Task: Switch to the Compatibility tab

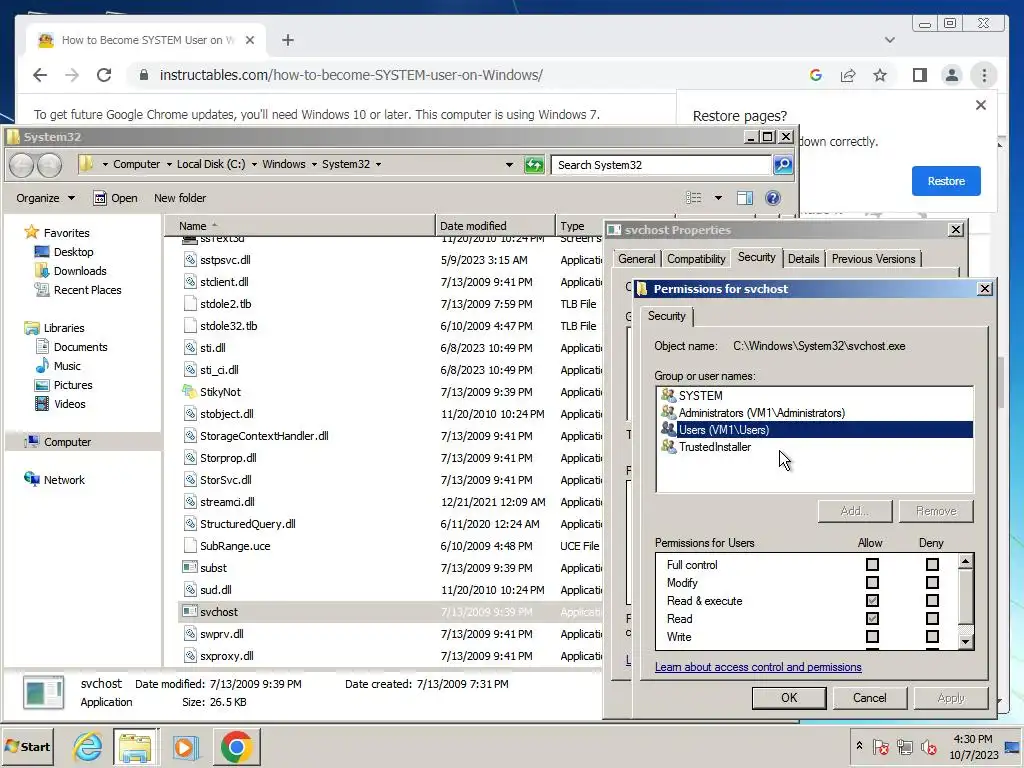Action: coord(696,259)
